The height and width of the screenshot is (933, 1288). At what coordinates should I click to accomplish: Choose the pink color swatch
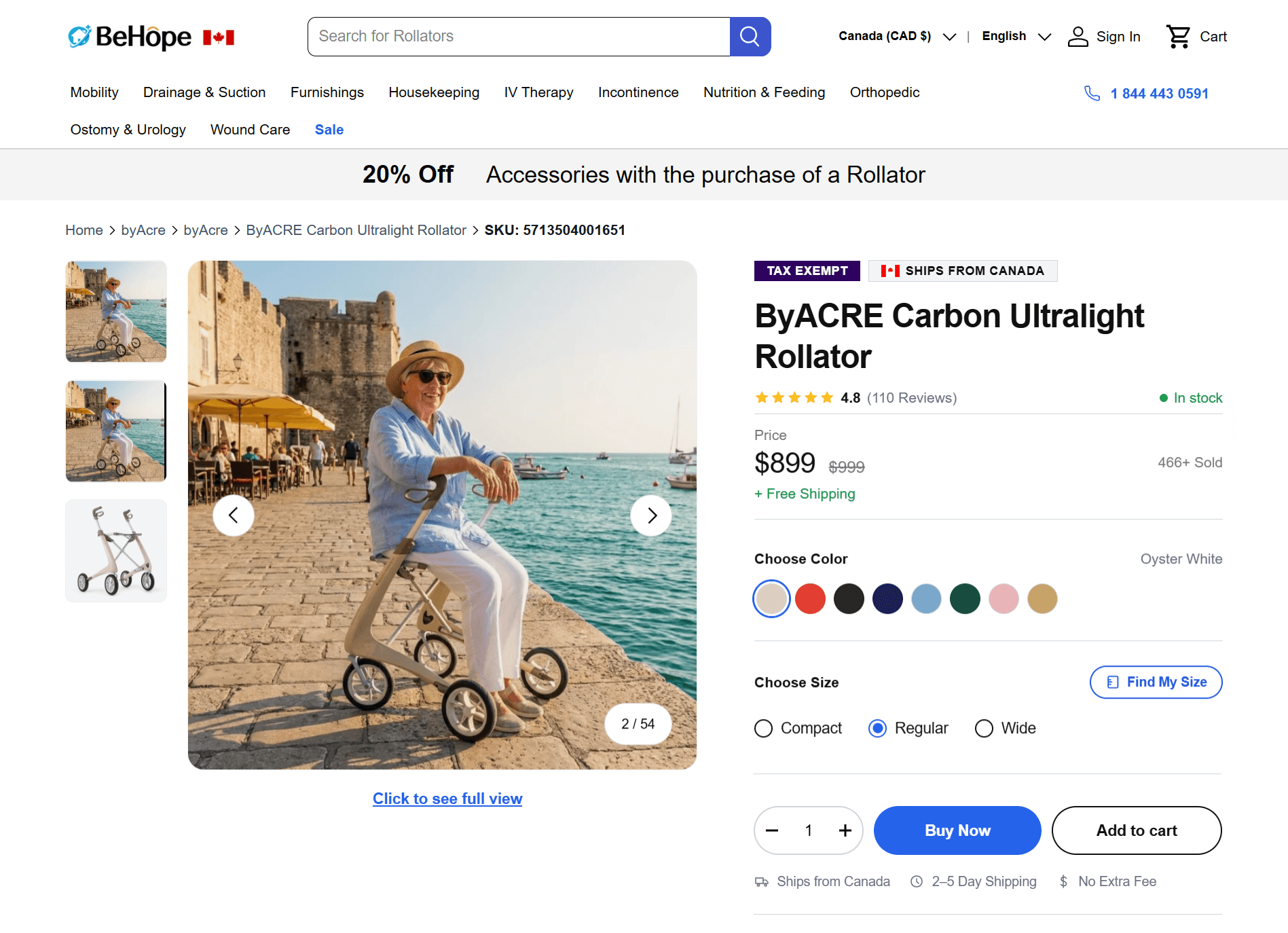pos(1004,599)
